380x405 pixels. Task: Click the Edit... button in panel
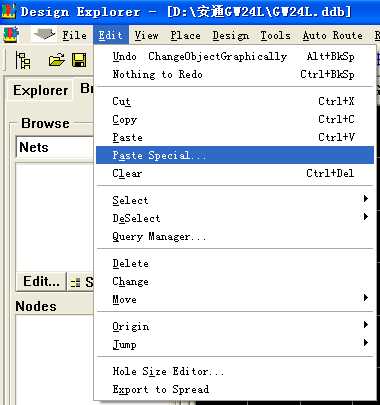41,282
